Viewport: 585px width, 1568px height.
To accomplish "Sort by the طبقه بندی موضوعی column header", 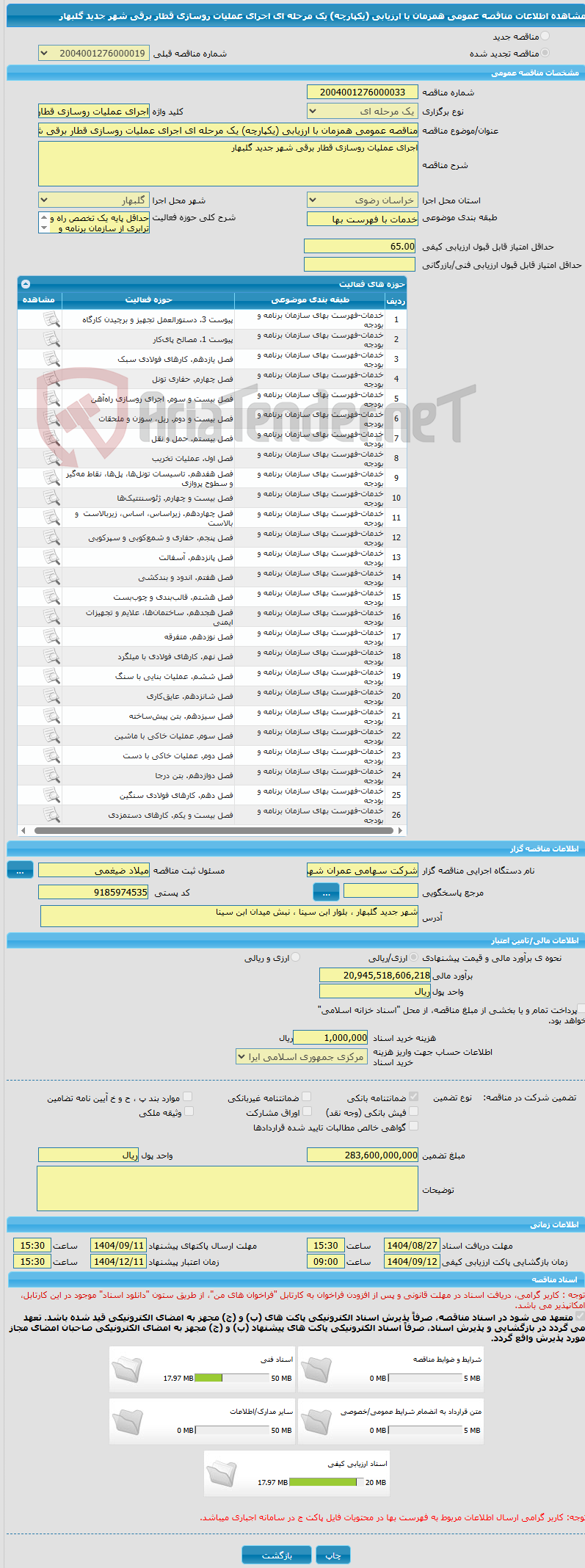I will pos(310,300).
